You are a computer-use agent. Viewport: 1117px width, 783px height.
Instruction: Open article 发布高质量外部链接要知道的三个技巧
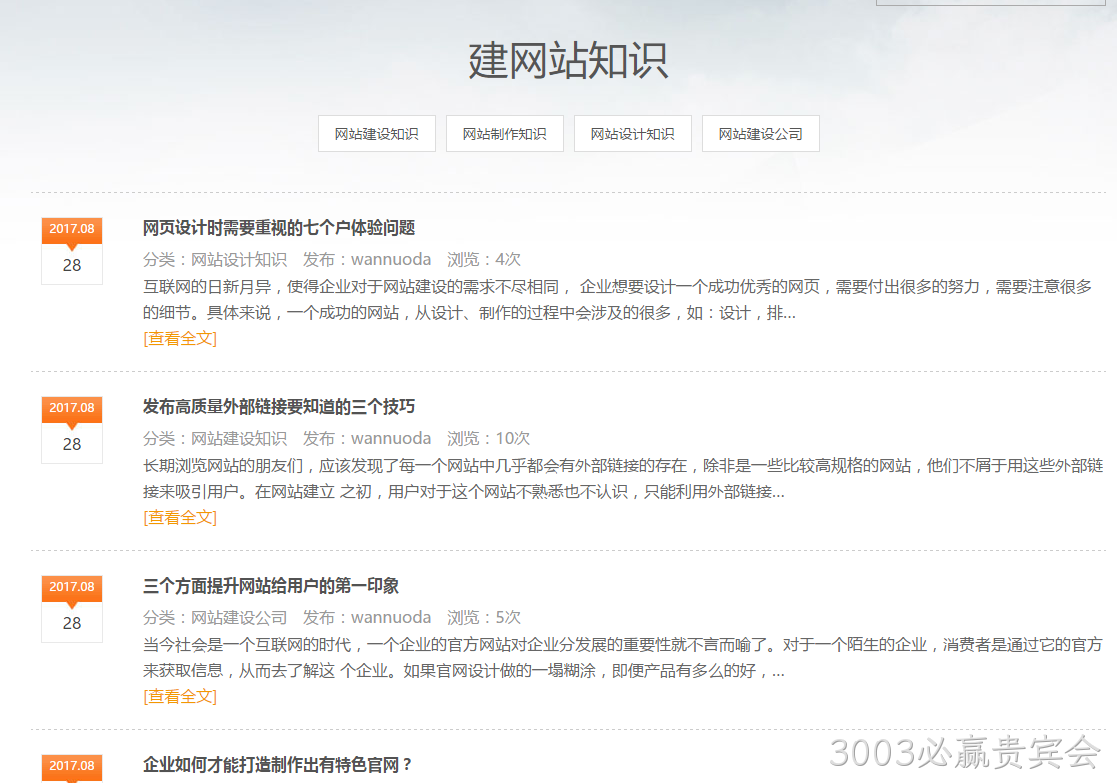(x=279, y=407)
